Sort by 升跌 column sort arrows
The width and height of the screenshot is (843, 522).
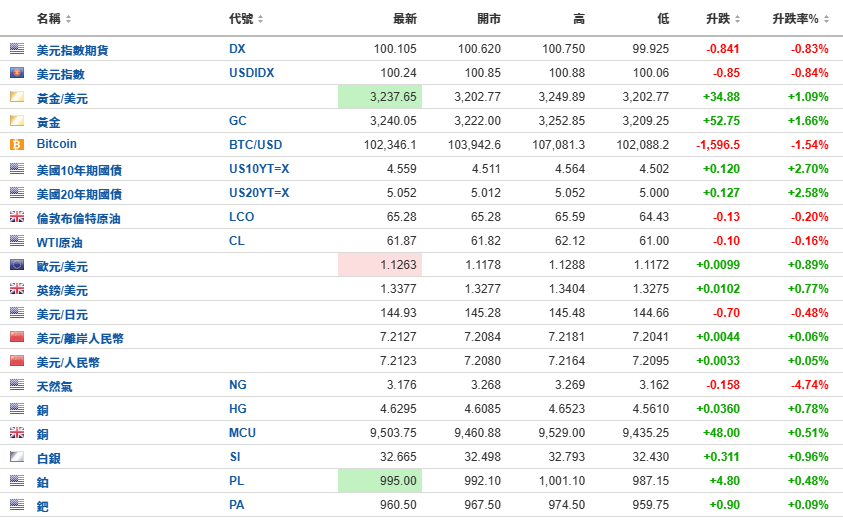(x=737, y=19)
